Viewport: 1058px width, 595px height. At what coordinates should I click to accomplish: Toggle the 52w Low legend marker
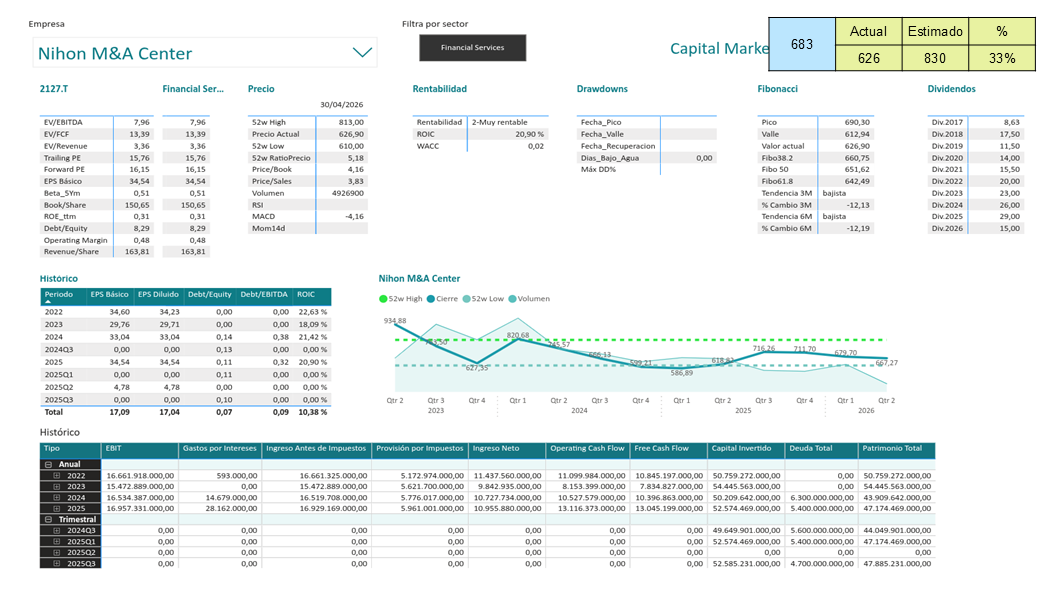pyautogui.click(x=466, y=299)
